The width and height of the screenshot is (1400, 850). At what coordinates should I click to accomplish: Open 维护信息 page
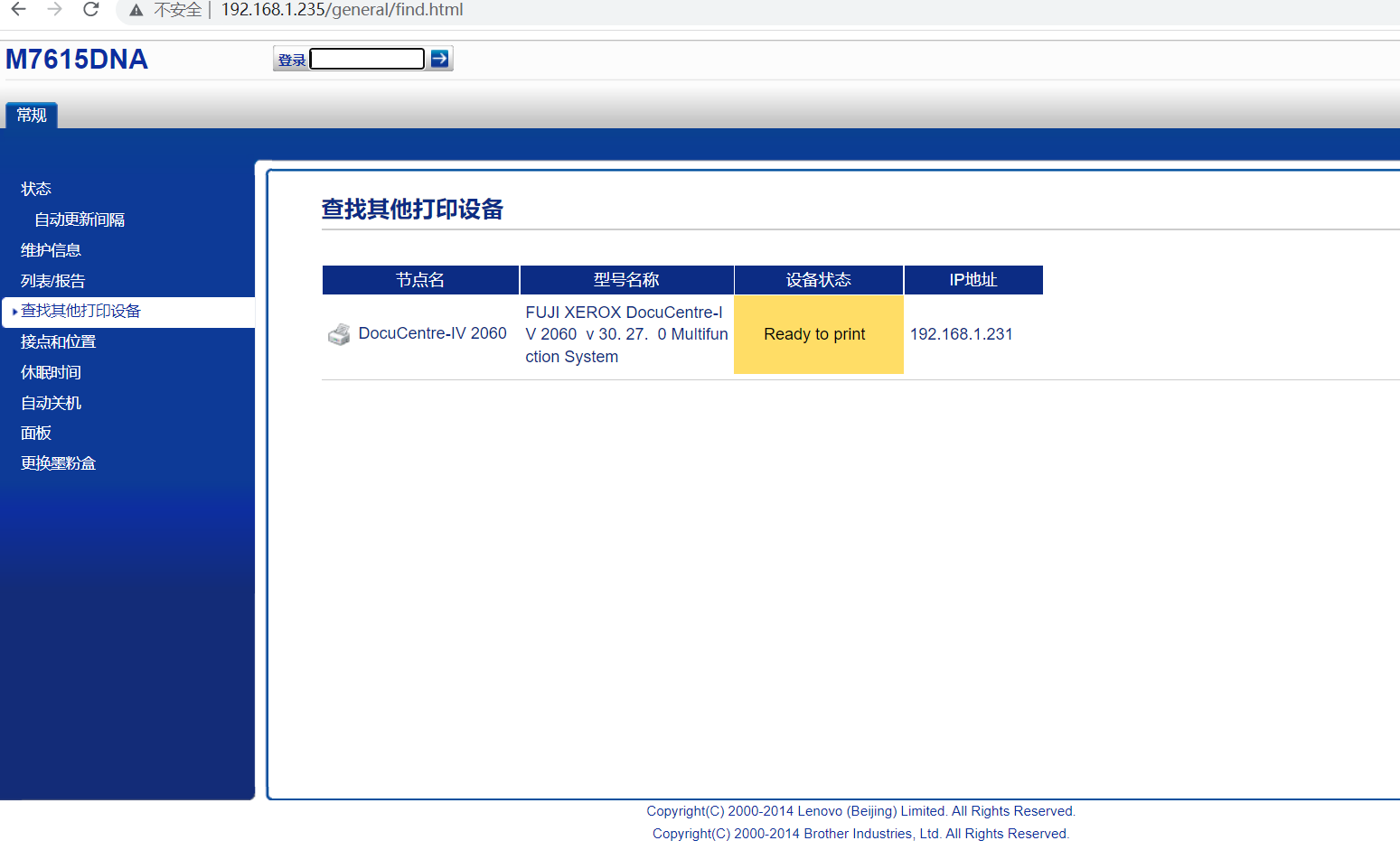[51, 250]
